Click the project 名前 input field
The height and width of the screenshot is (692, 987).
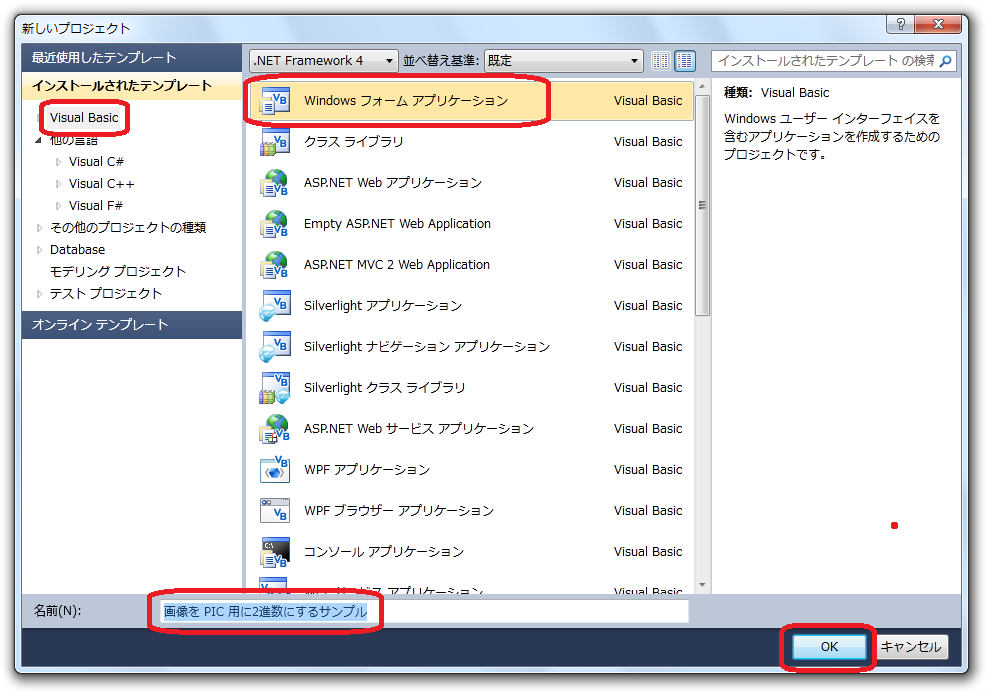click(x=424, y=611)
